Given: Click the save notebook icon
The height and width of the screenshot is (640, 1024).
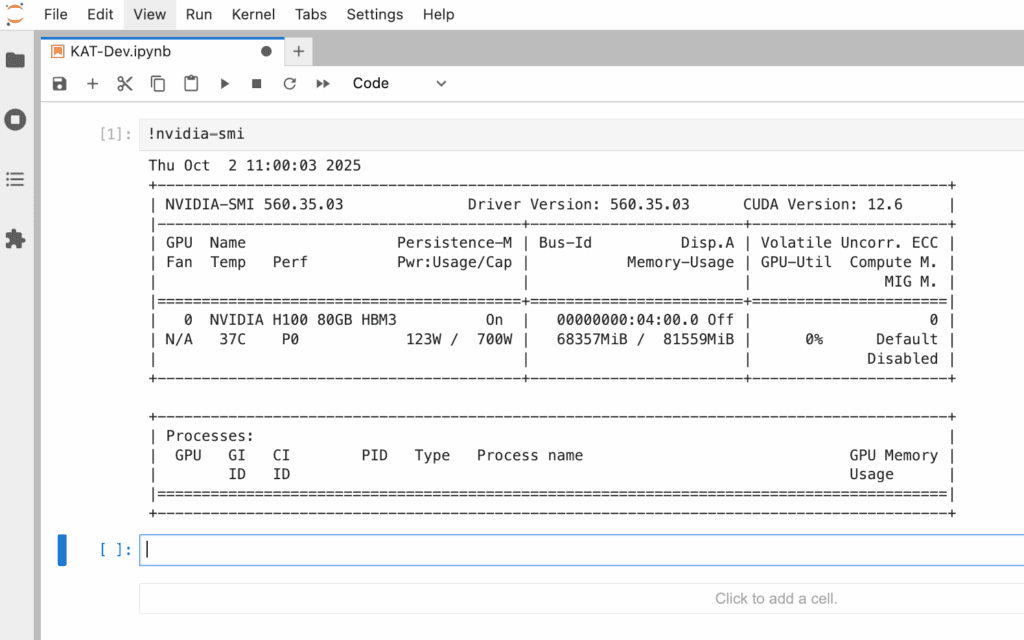Looking at the screenshot, I should click(x=60, y=84).
